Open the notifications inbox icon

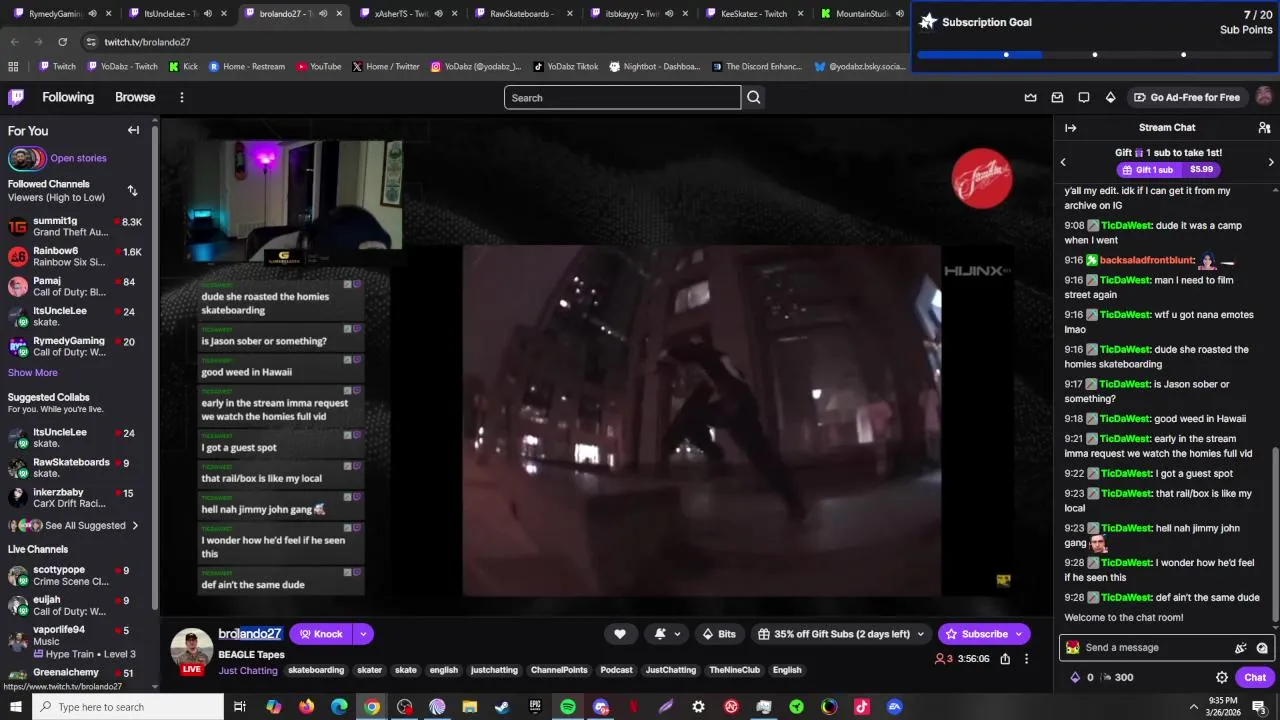pos(1057,97)
